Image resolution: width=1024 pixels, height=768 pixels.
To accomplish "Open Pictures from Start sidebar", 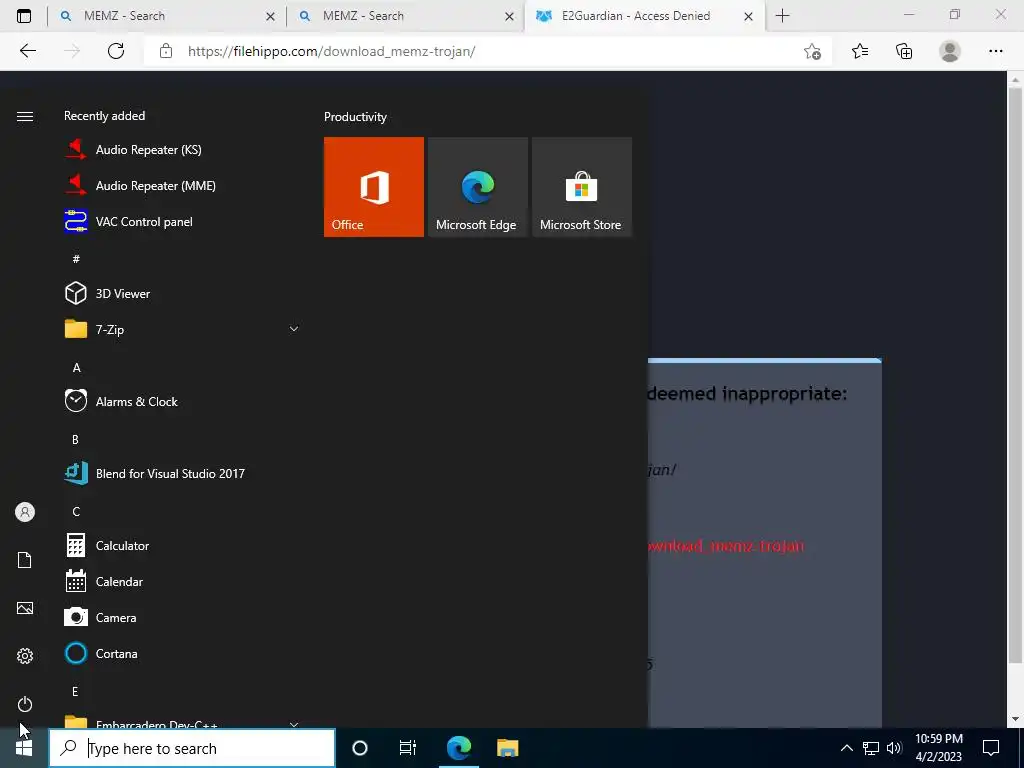I will tap(25, 608).
